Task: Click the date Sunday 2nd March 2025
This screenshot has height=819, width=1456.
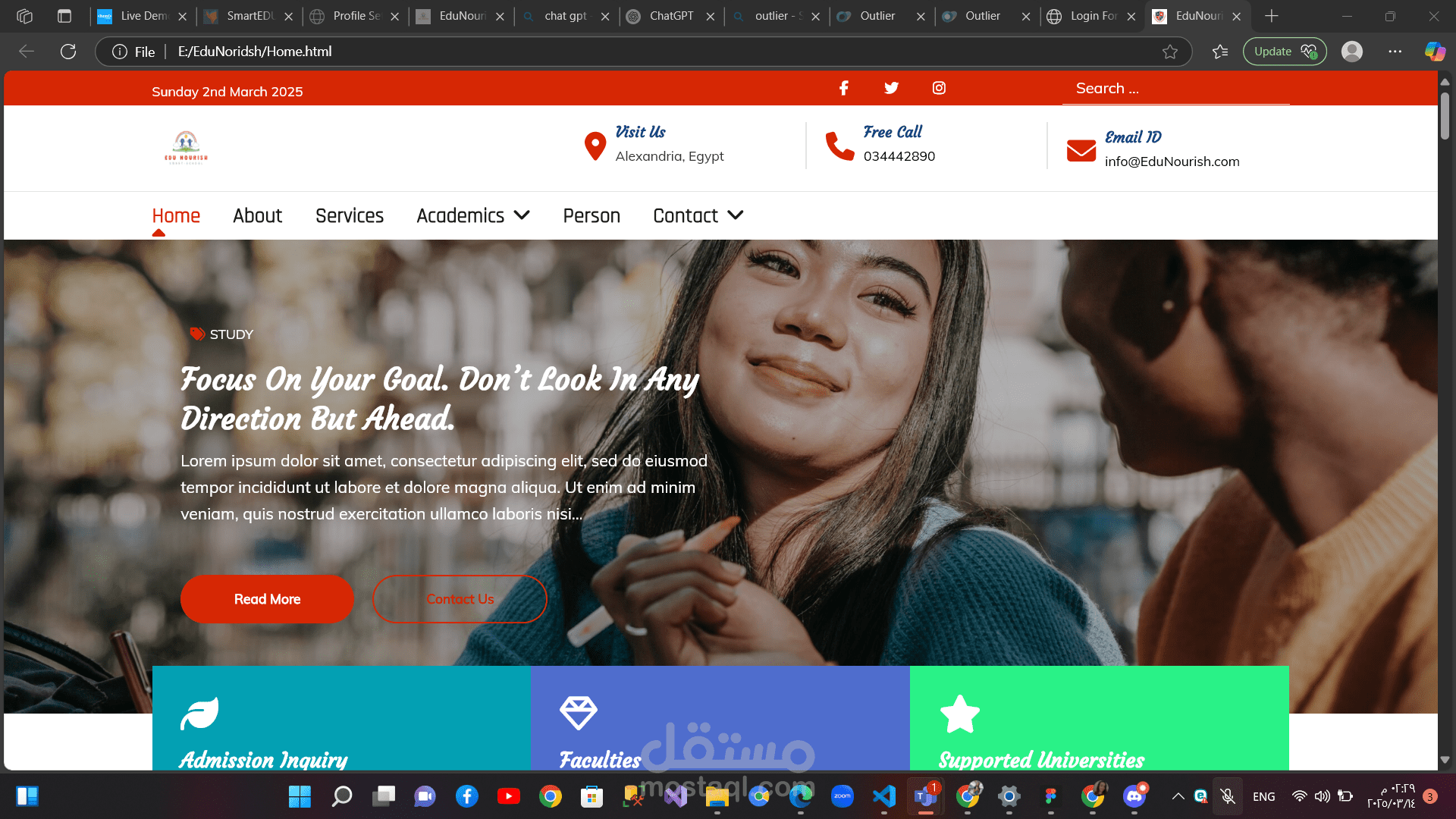Action: click(227, 92)
